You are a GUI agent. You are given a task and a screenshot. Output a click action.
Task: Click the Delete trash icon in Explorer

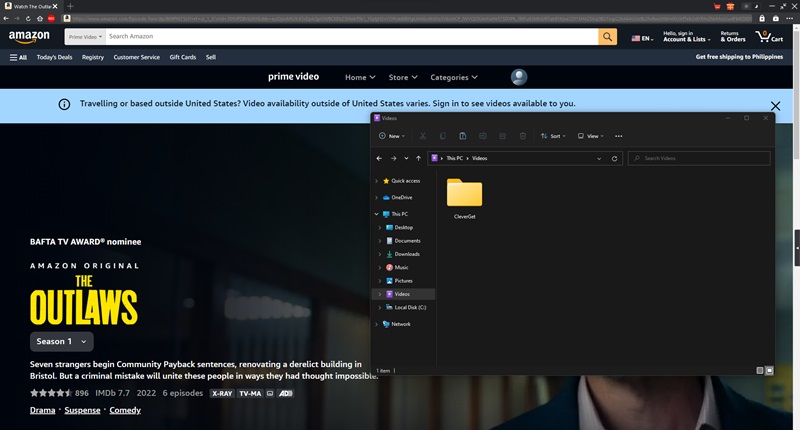523,136
